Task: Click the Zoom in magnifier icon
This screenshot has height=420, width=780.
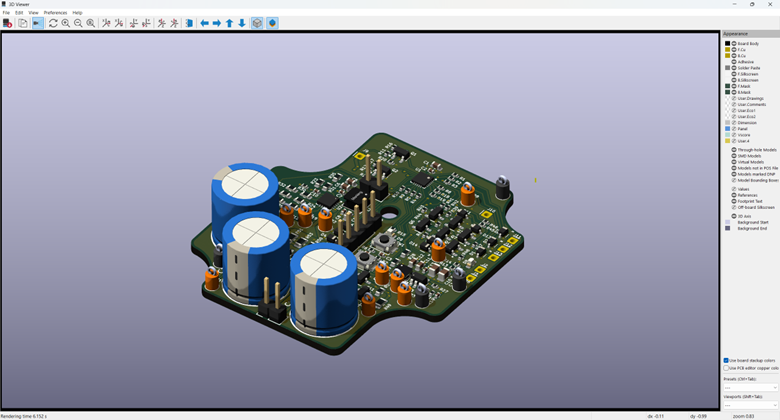Action: click(66, 23)
